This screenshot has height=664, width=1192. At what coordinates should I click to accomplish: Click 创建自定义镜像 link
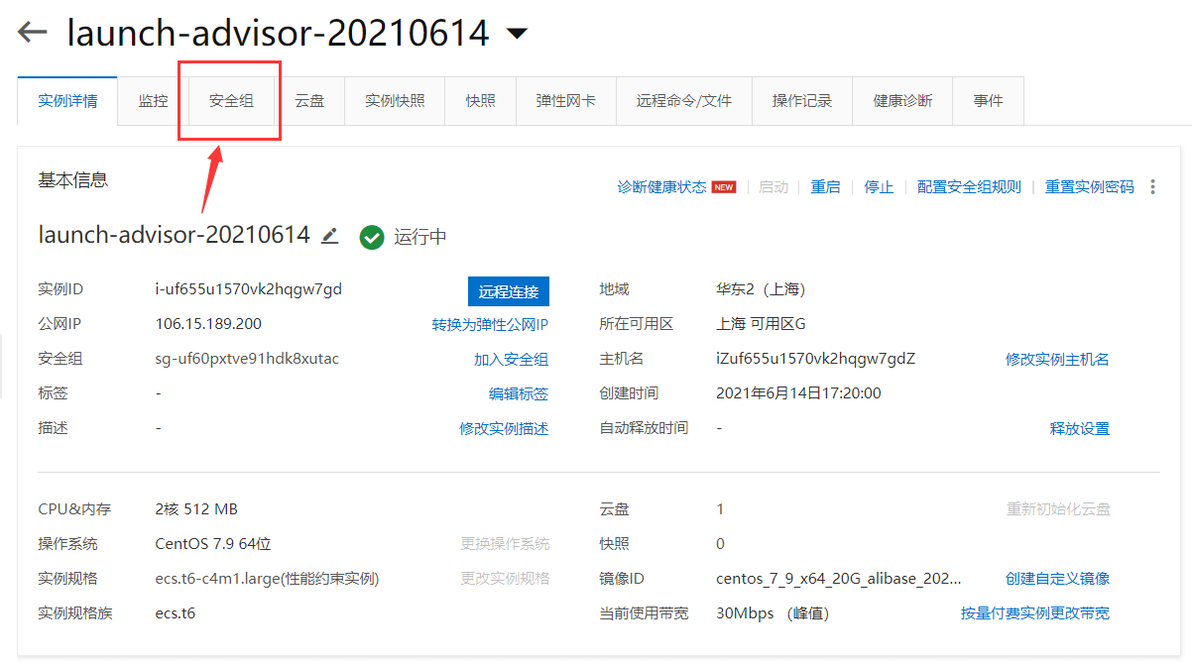[x=1057, y=579]
